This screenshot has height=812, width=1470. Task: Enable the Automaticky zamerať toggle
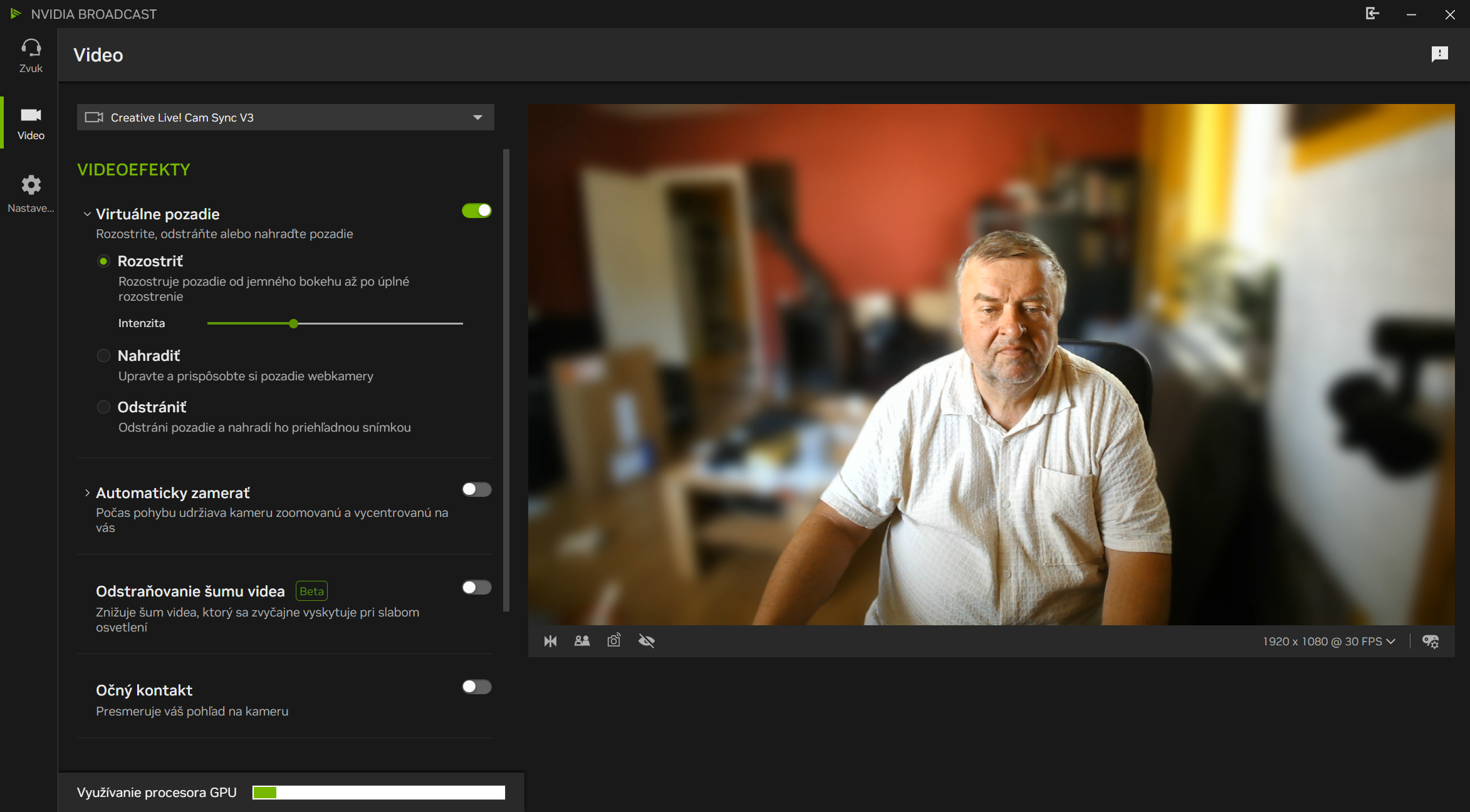pyautogui.click(x=476, y=489)
